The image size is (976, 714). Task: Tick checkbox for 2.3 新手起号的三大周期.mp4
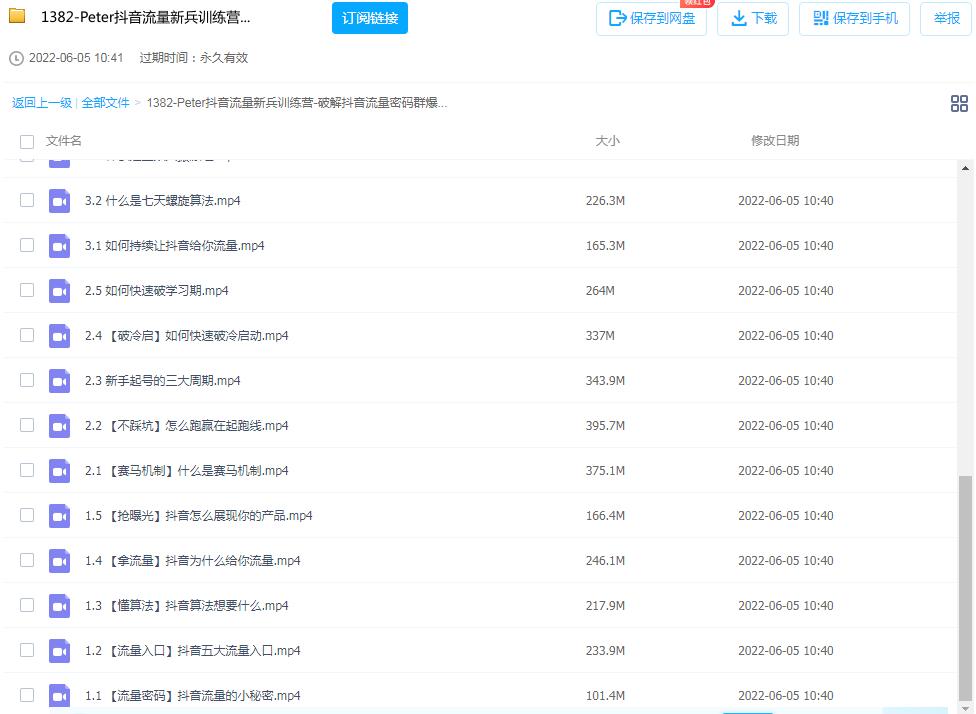(27, 380)
